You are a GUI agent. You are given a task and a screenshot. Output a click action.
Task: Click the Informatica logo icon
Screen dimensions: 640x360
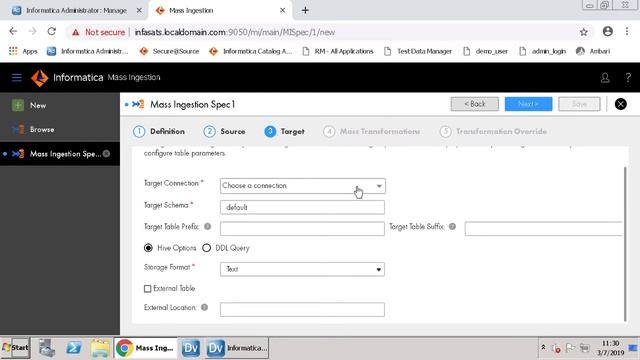[x=40, y=78]
